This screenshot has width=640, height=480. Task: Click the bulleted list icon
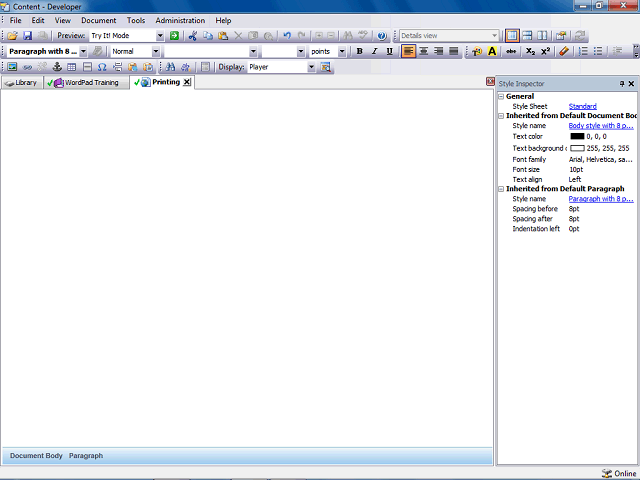[x=598, y=51]
